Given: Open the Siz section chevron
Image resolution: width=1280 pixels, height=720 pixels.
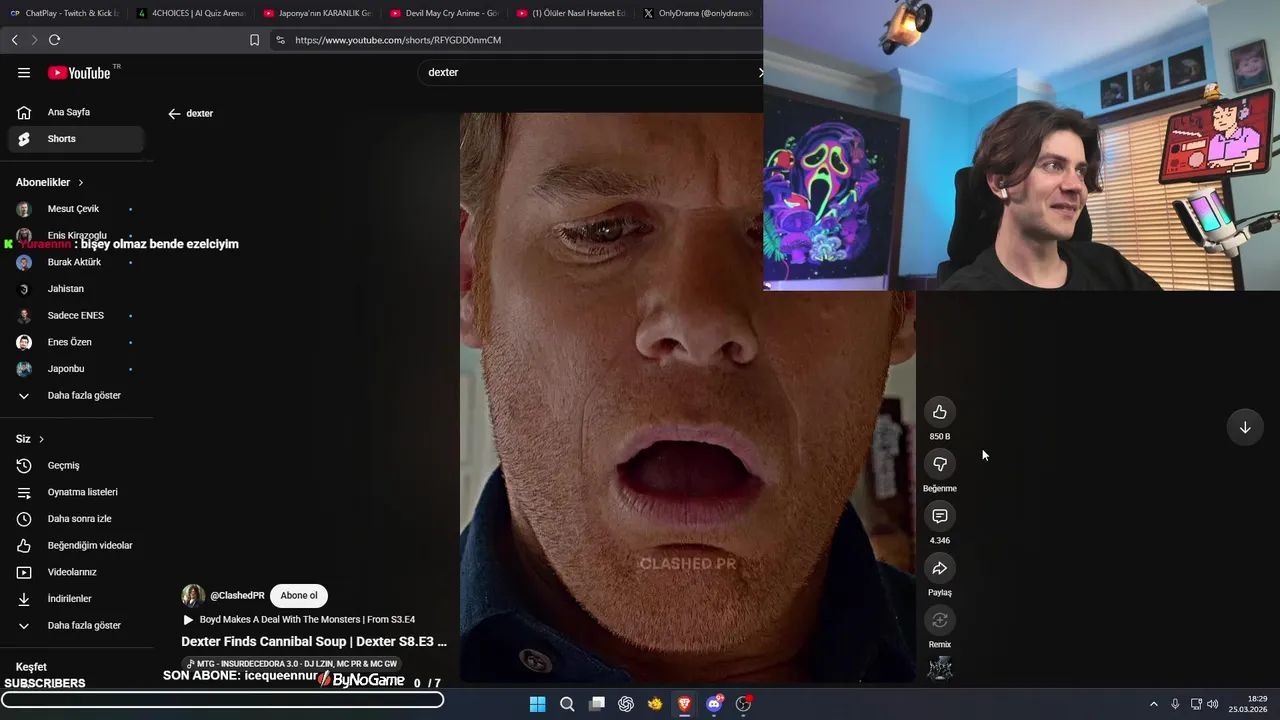Looking at the screenshot, I should coord(41,439).
